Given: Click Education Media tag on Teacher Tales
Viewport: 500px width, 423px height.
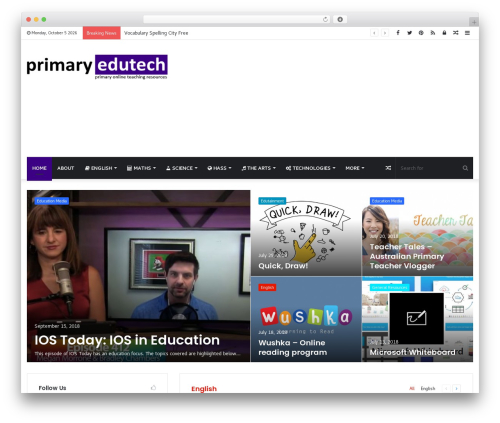Looking at the screenshot, I should (x=387, y=201).
